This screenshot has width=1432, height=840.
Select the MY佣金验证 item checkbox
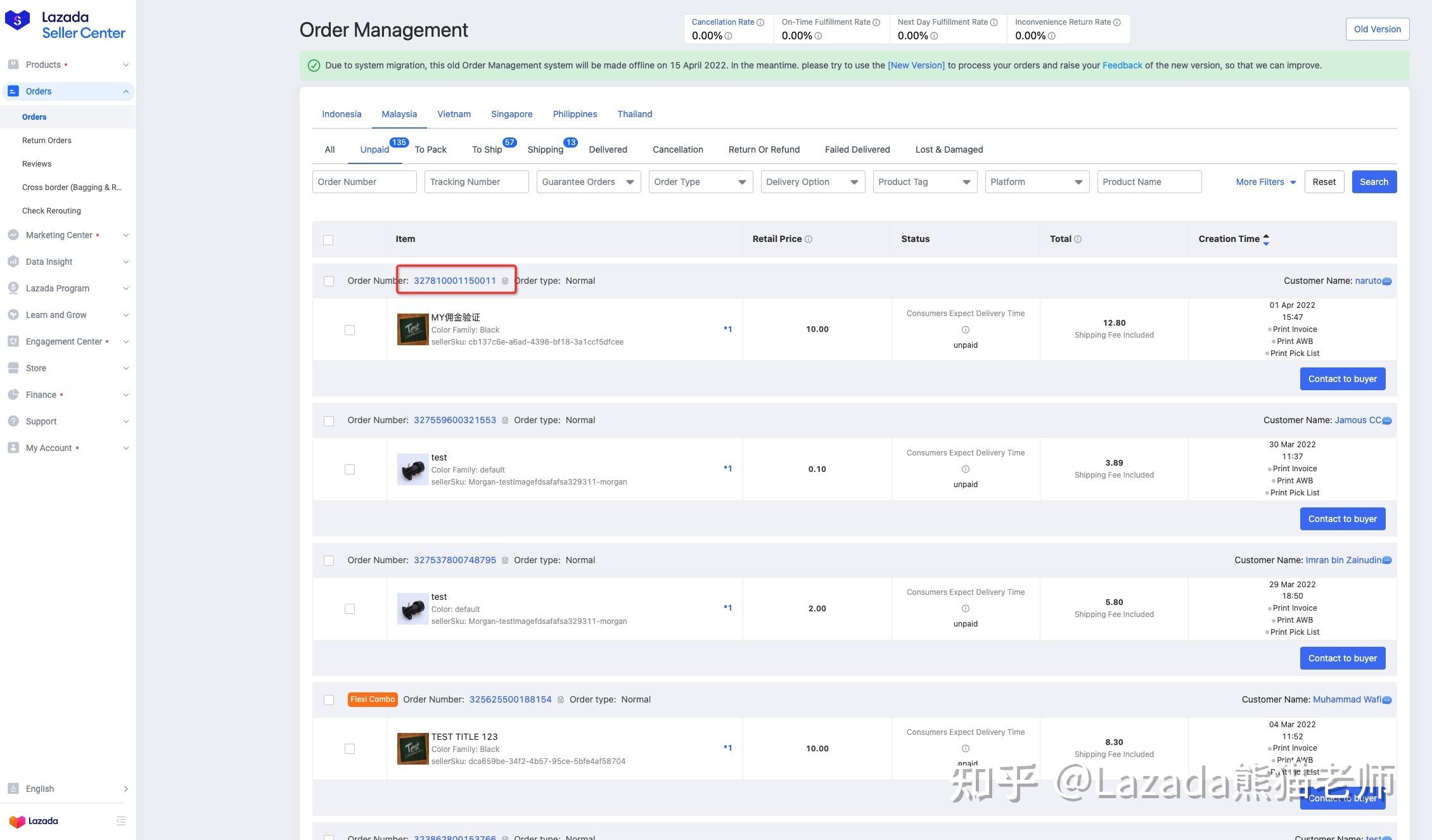point(350,330)
